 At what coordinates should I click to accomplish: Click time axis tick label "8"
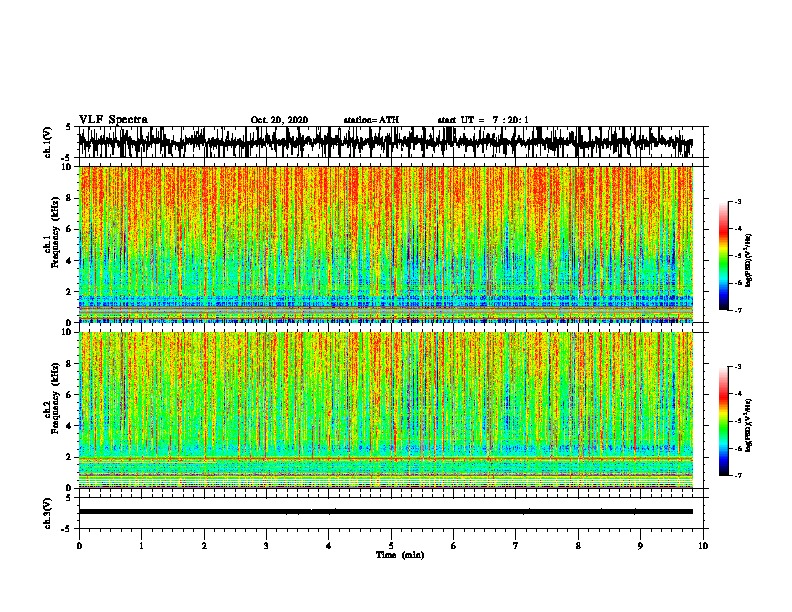point(578,546)
